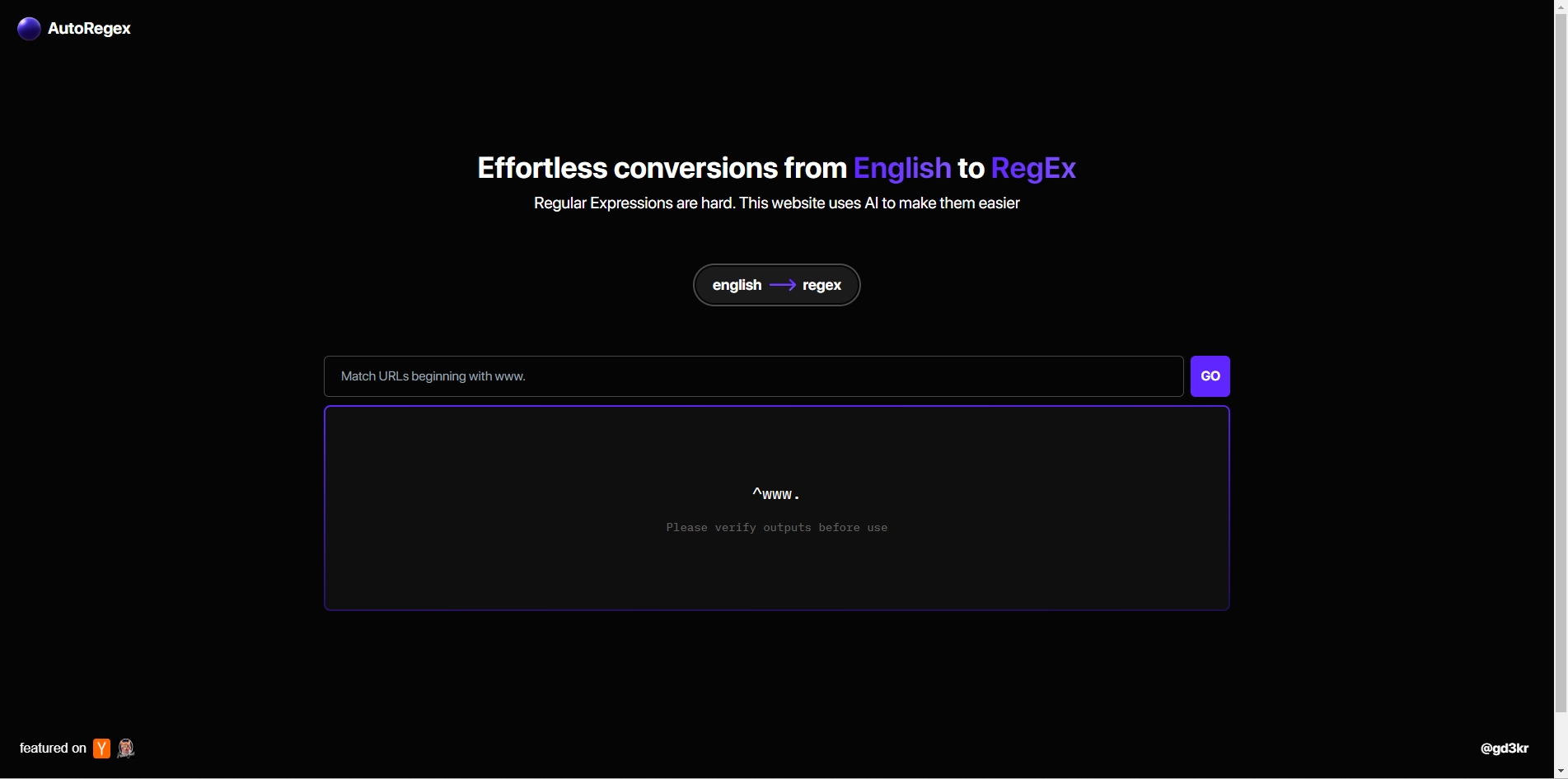Click the 'Effortless conversions' headline
Image resolution: width=1568 pixels, height=779 pixels.
pos(777,168)
